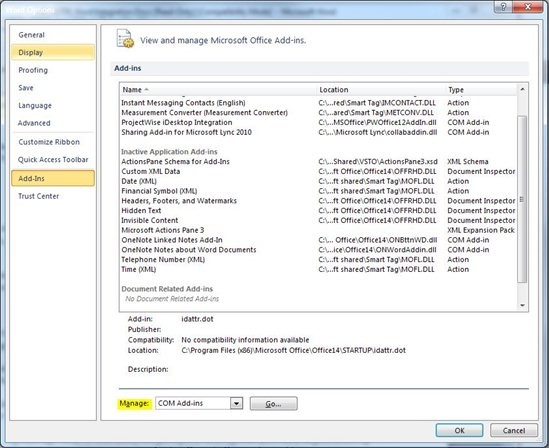Click the Document Related Add-ins heading
This screenshot has width=549, height=448.
coord(167,289)
